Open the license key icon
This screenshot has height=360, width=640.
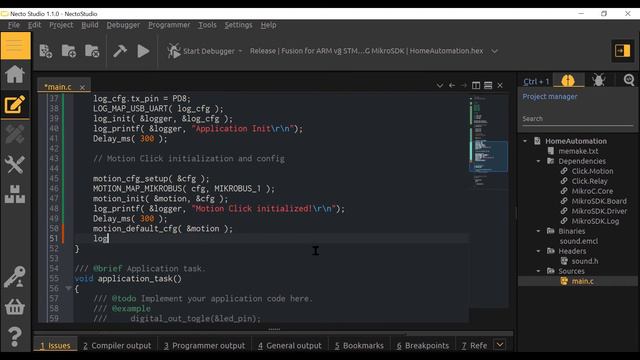pos(15,277)
